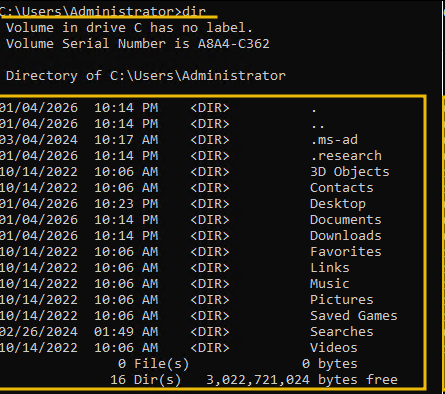Click the Pictures directory name
This screenshot has height=394, width=445.
tap(342, 300)
